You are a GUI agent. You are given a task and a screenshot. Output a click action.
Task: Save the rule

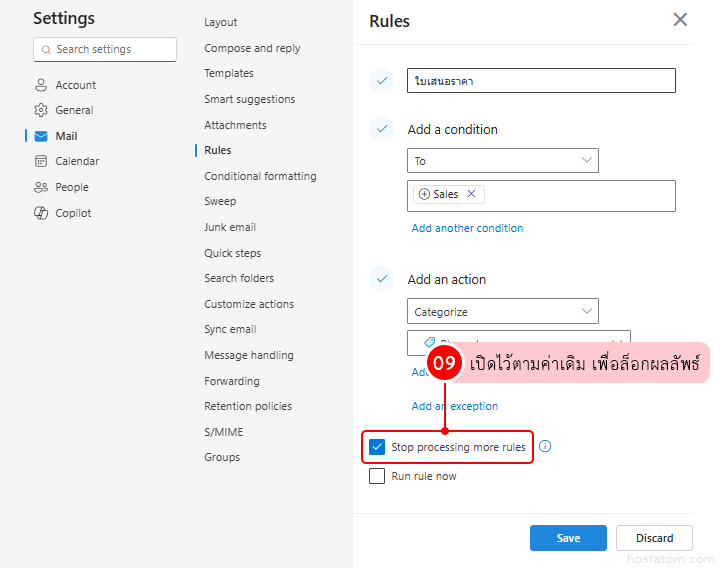pyautogui.click(x=568, y=538)
